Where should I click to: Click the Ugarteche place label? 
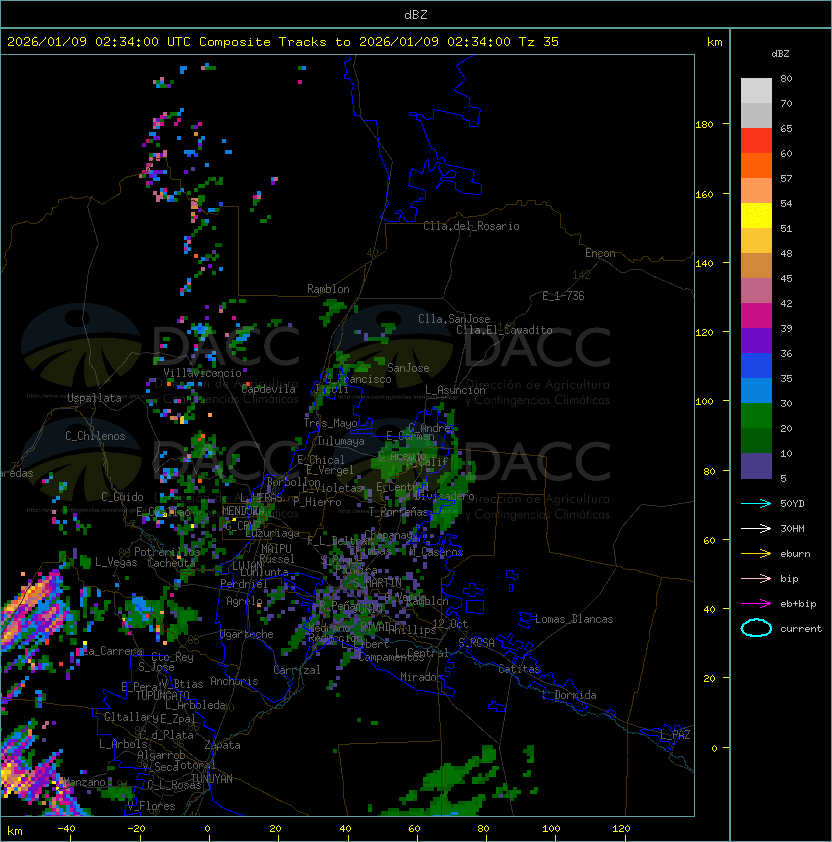coord(247,634)
